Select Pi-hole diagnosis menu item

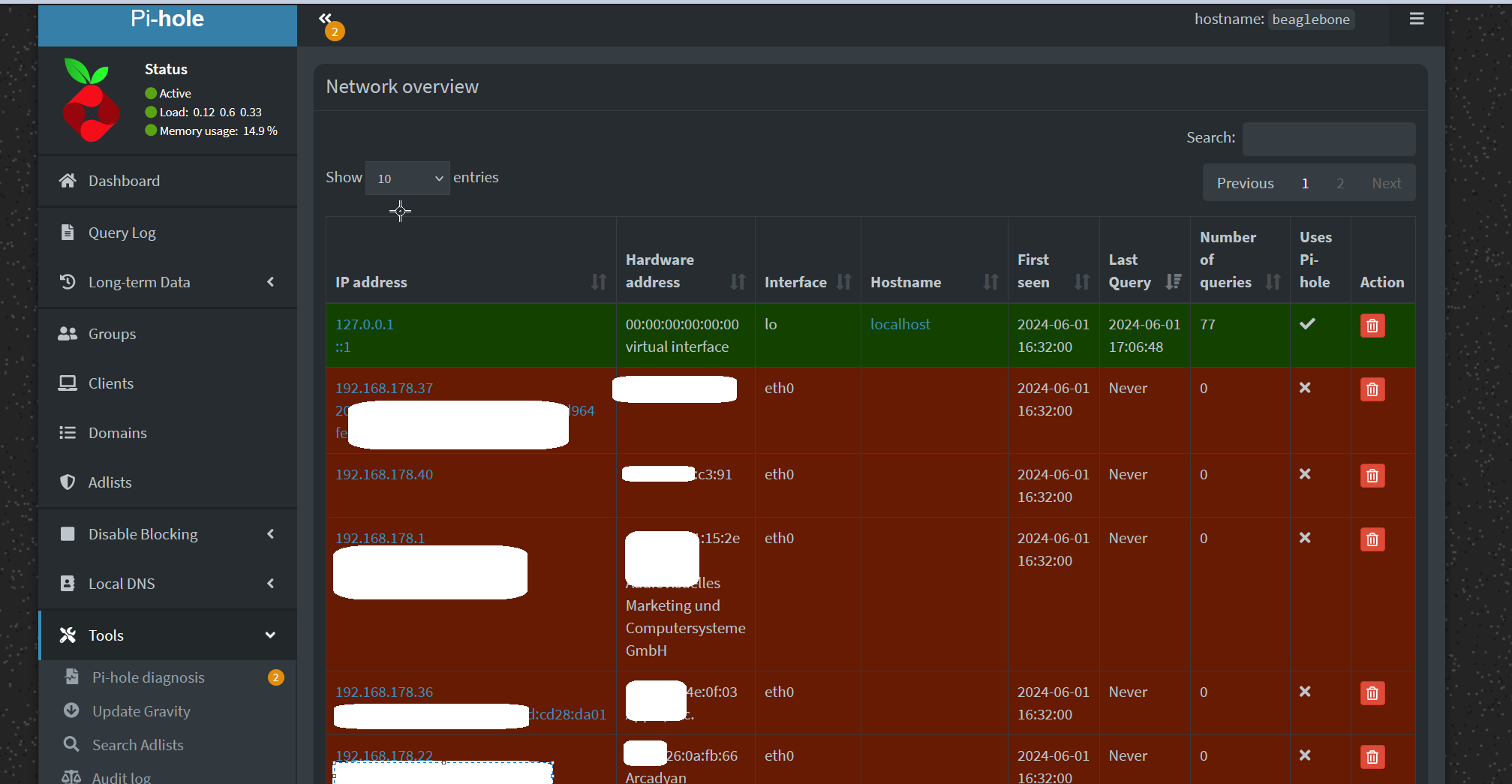click(x=146, y=677)
